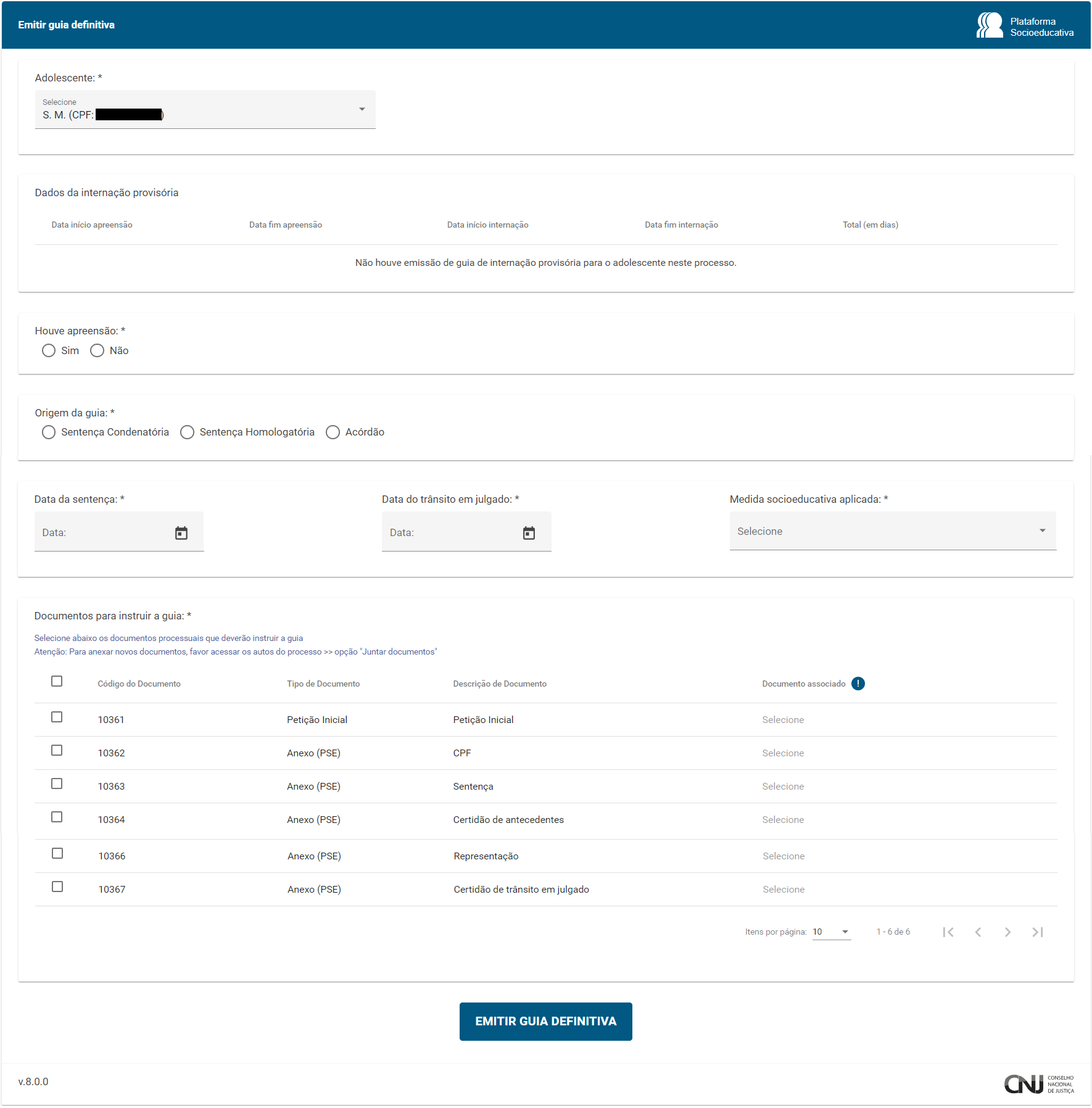This screenshot has height=1108, width=1092.
Task: Check document 10362 CPF checkbox
Action: coord(57,750)
